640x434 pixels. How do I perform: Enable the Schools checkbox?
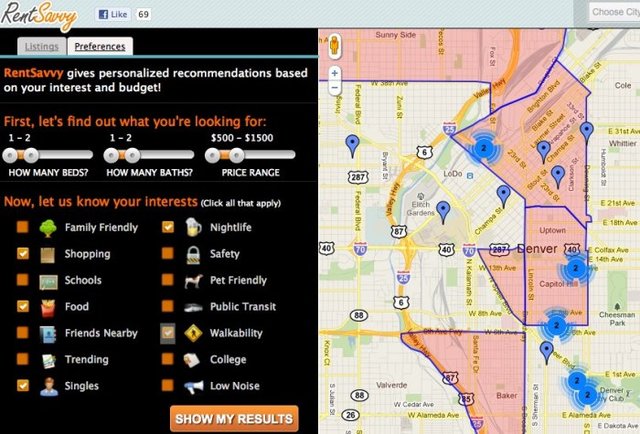pos(22,280)
